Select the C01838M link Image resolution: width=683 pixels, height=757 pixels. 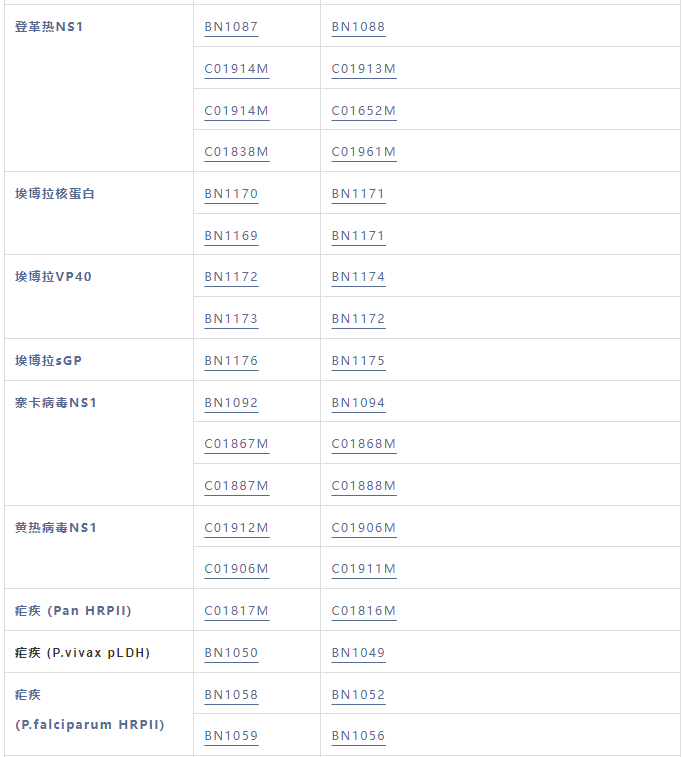tap(237, 152)
